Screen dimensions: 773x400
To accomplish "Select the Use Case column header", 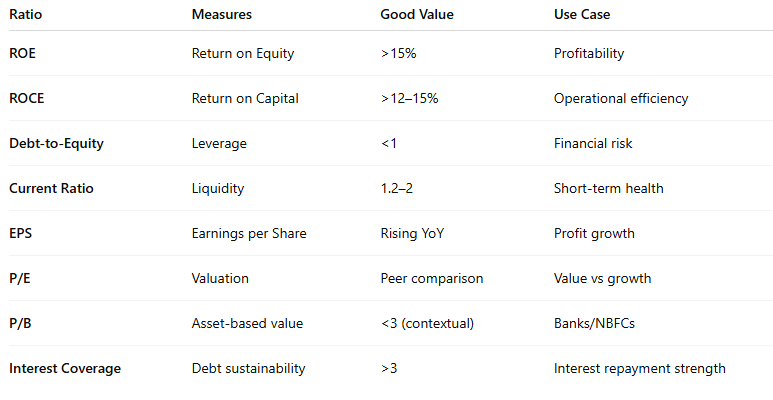I will 582,14.
